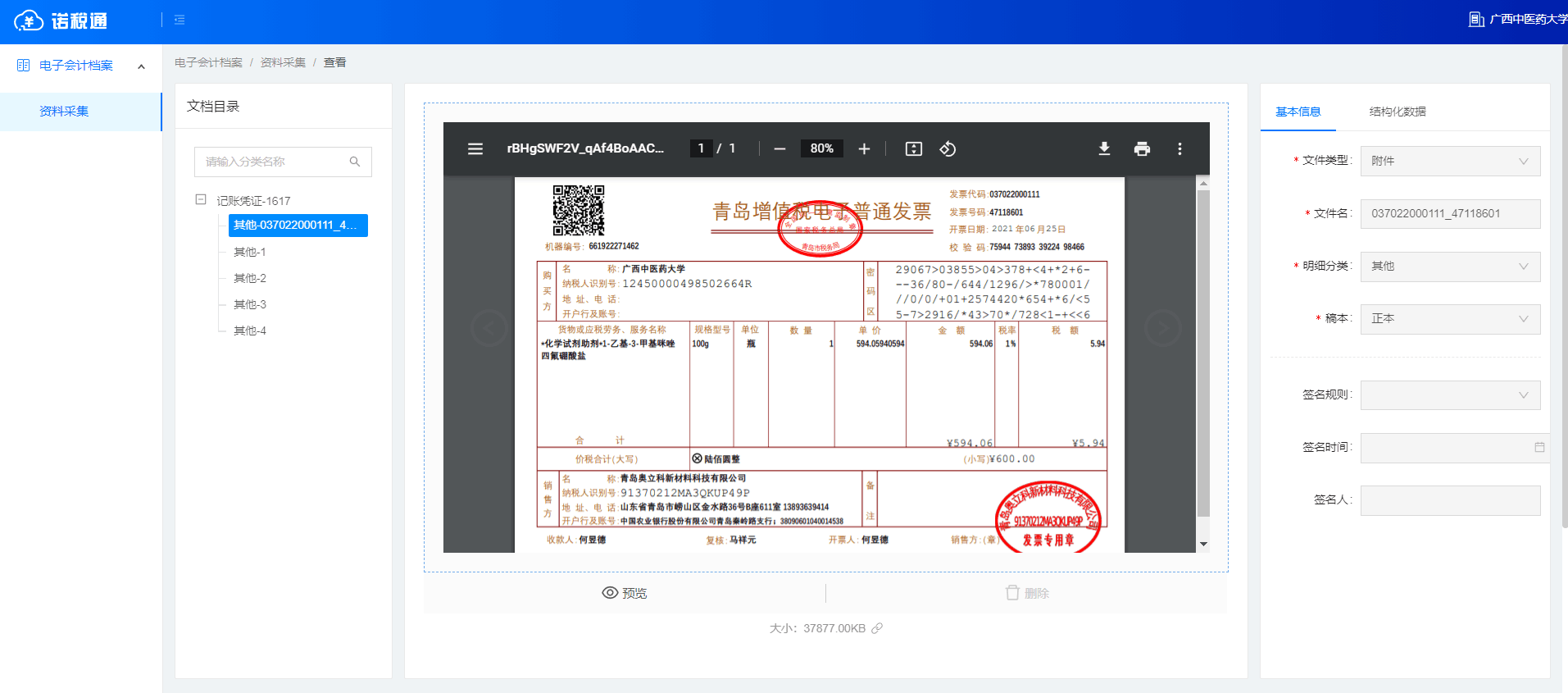Open the PDF viewer sidebar menu icon
Image resolution: width=1568 pixels, height=693 pixels.
click(x=475, y=149)
